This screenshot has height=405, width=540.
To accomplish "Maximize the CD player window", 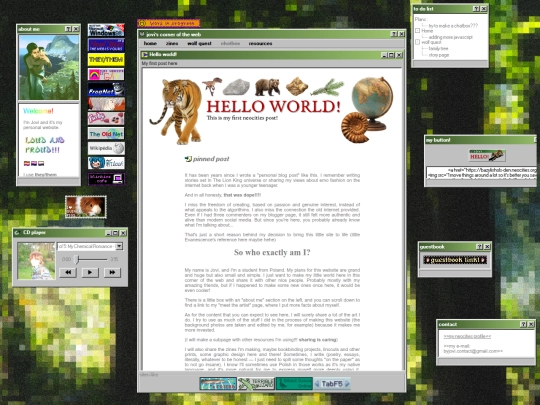I will click(x=115, y=233).
